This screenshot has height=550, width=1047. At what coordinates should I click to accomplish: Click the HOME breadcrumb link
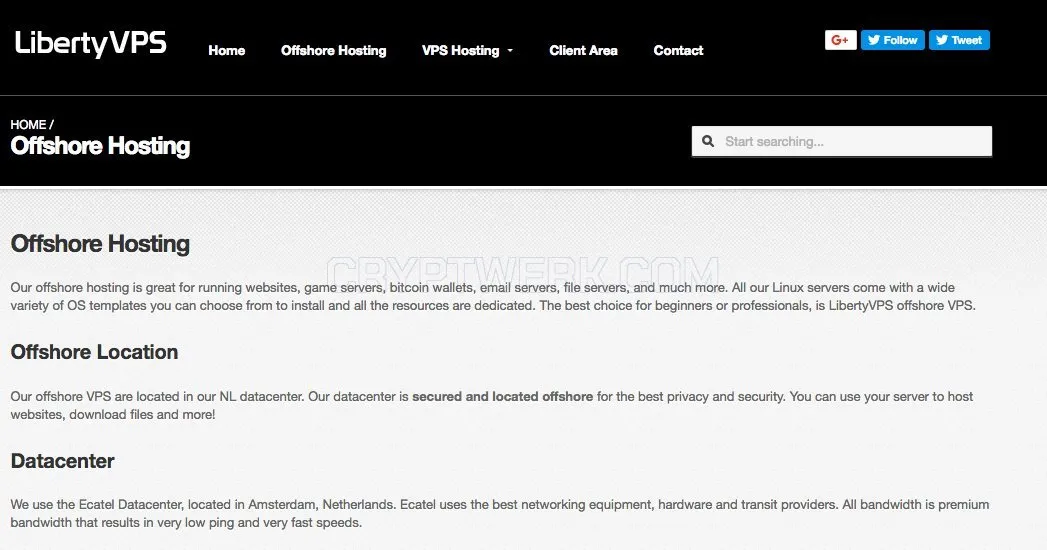point(28,125)
